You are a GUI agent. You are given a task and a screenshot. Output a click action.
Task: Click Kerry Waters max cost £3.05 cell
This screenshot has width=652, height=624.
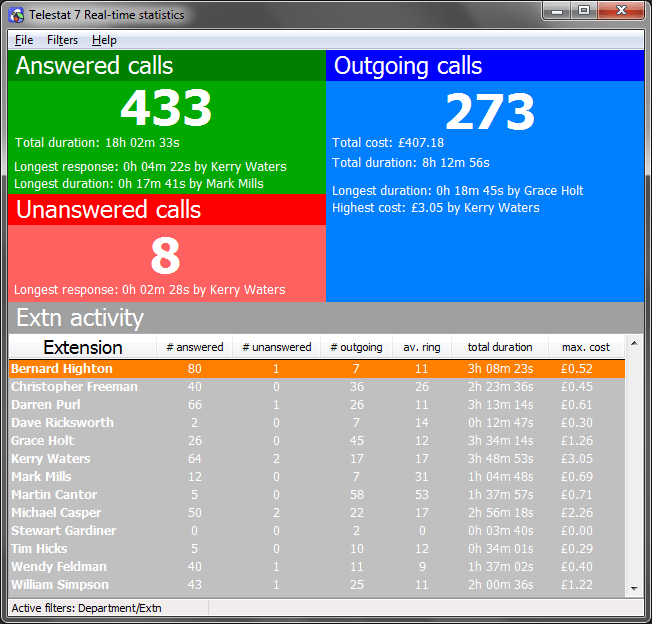pyautogui.click(x=577, y=459)
